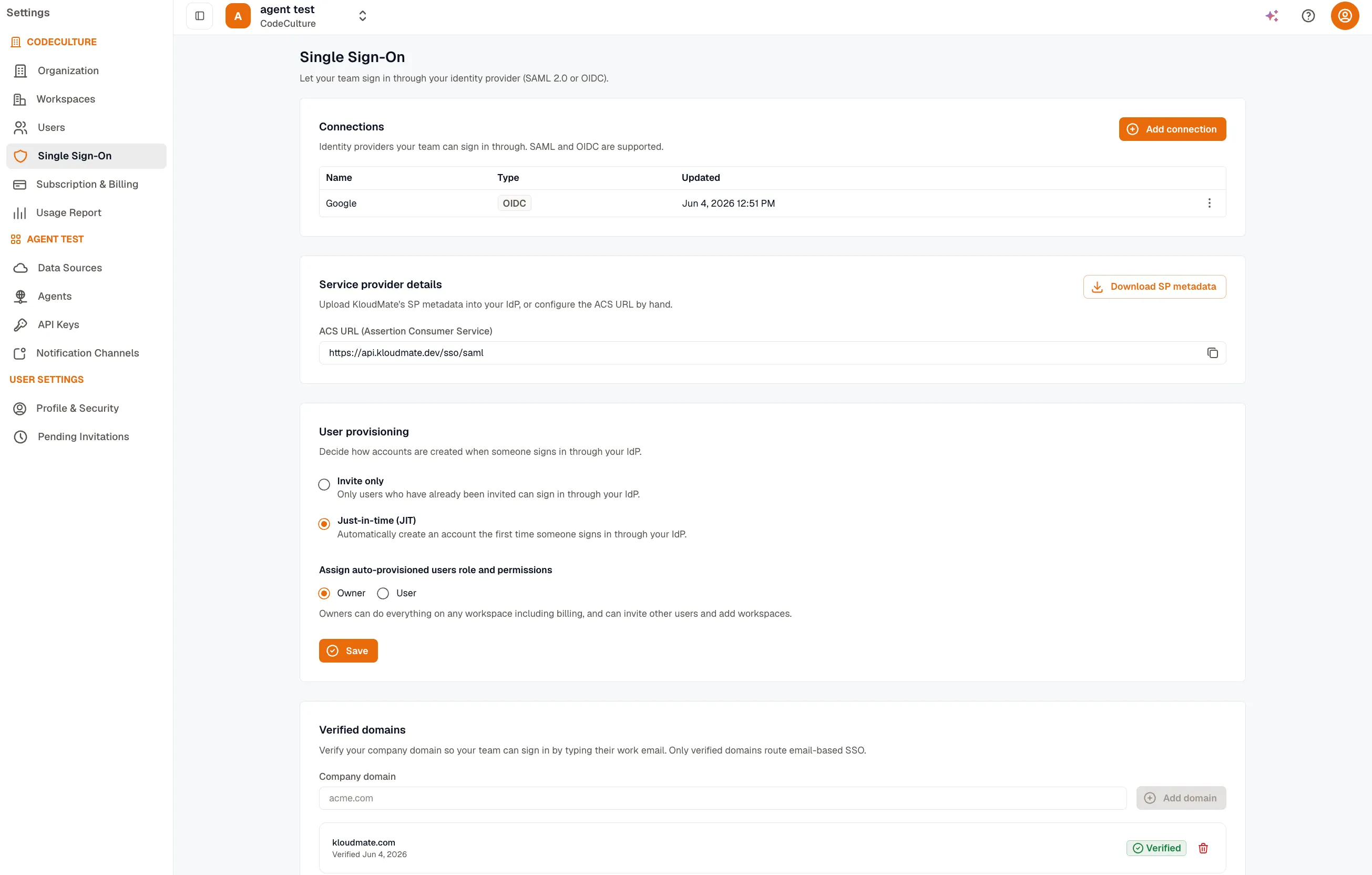1372x875 pixels.
Task: Open the Google connection three-dot menu
Action: (1209, 204)
